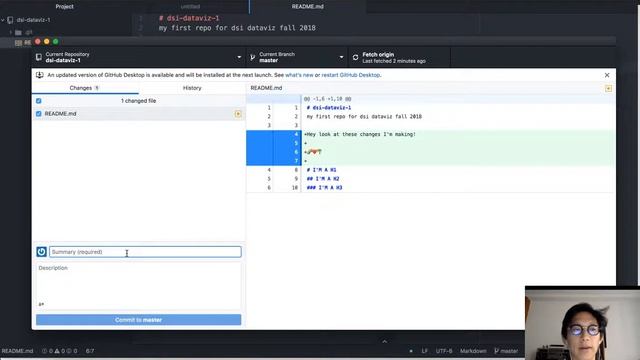640x360 pixels.
Task: Toggle the select-all changed files checkbox
Action: 38,101
